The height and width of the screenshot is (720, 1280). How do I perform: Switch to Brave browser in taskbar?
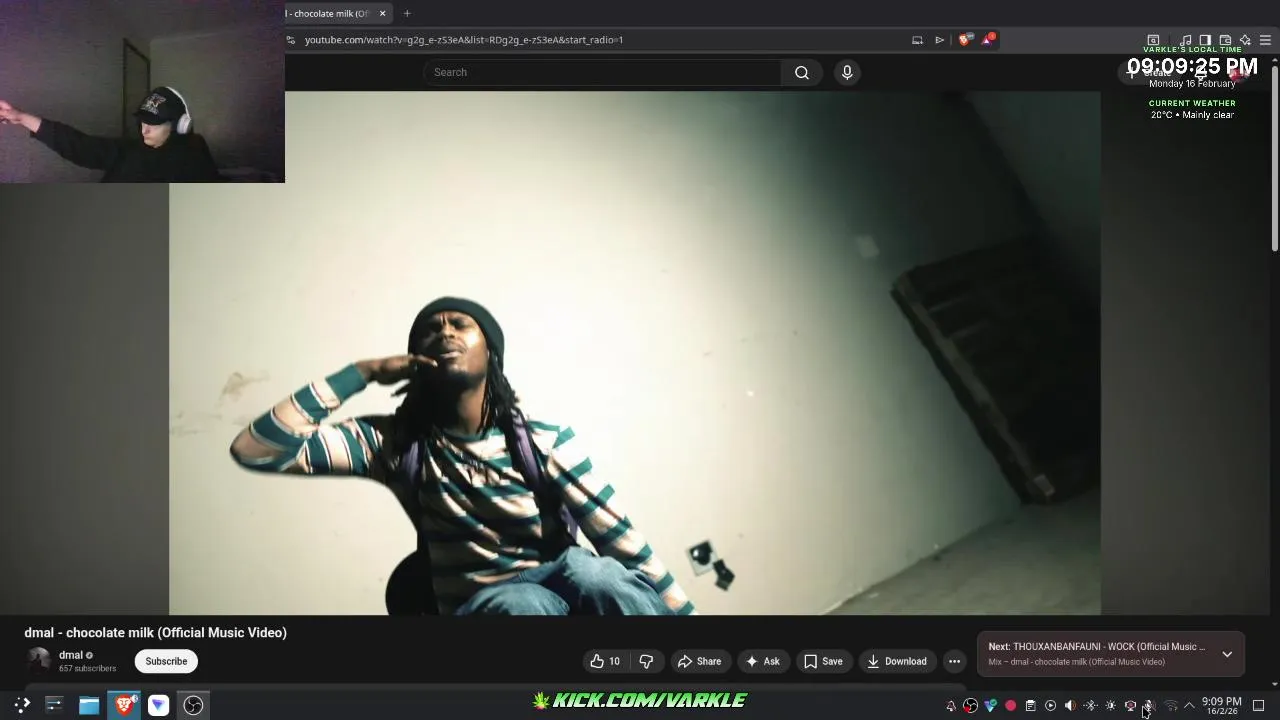click(x=124, y=705)
